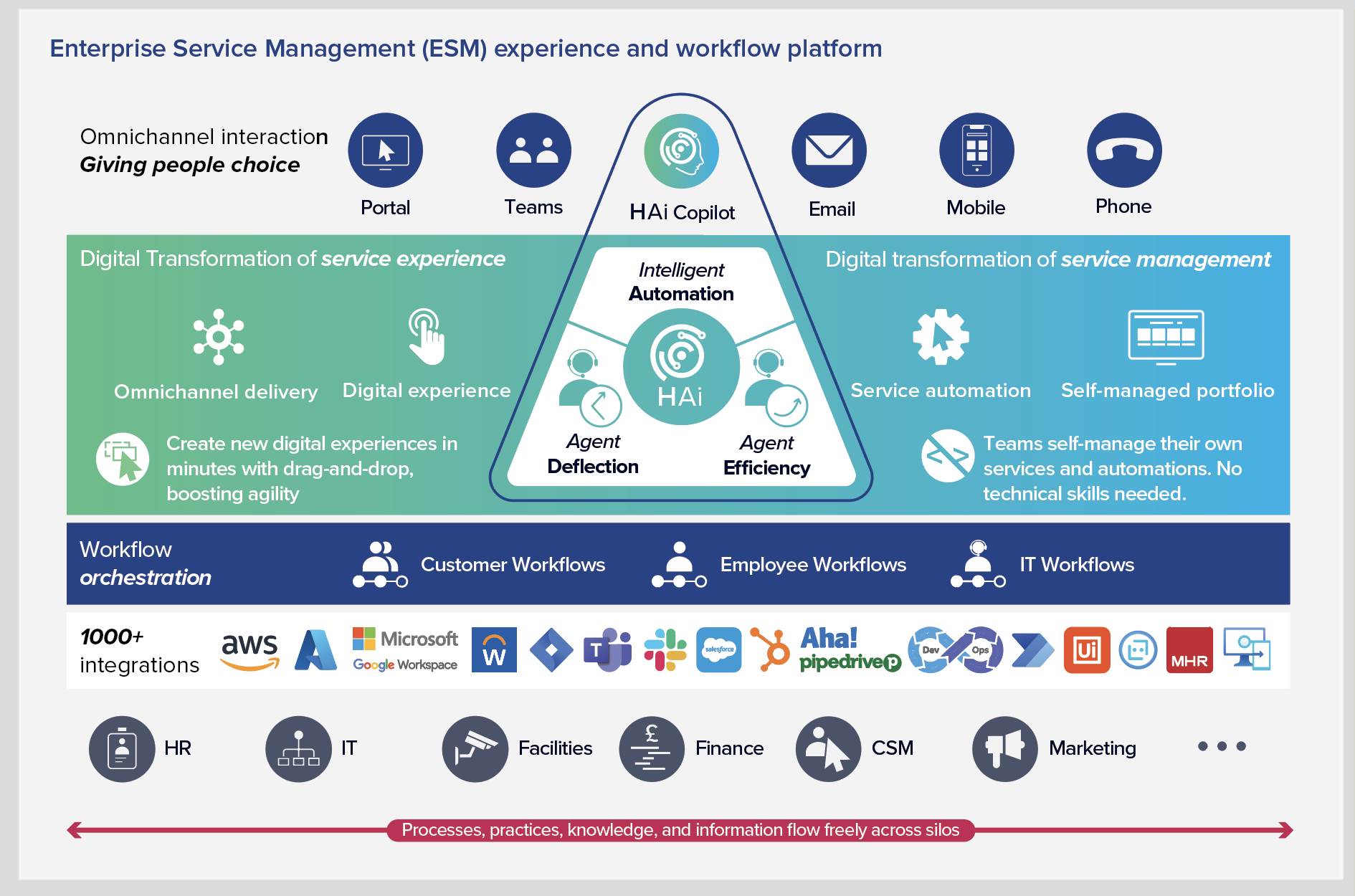Viewport: 1355px width, 896px height.
Task: Switch to Customer Workflows
Action: coord(513,565)
